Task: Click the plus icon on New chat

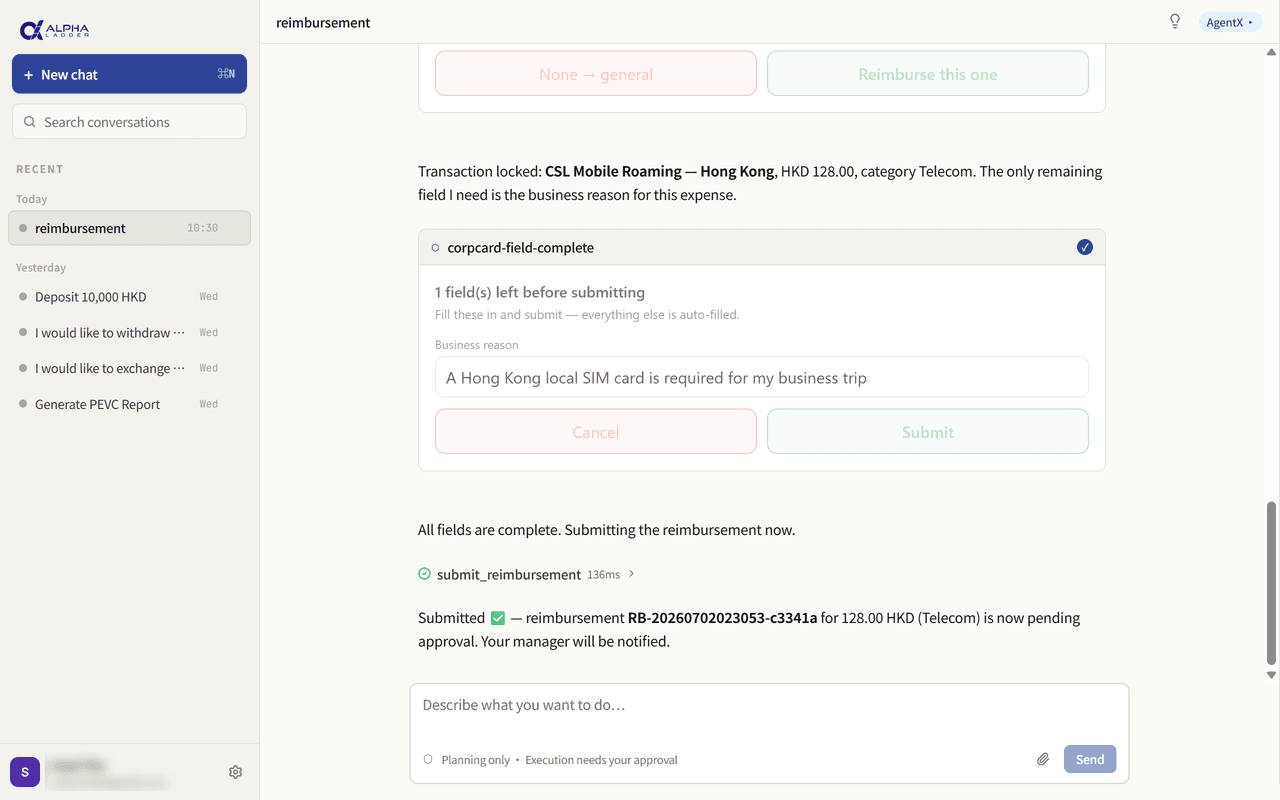Action: coord(29,75)
